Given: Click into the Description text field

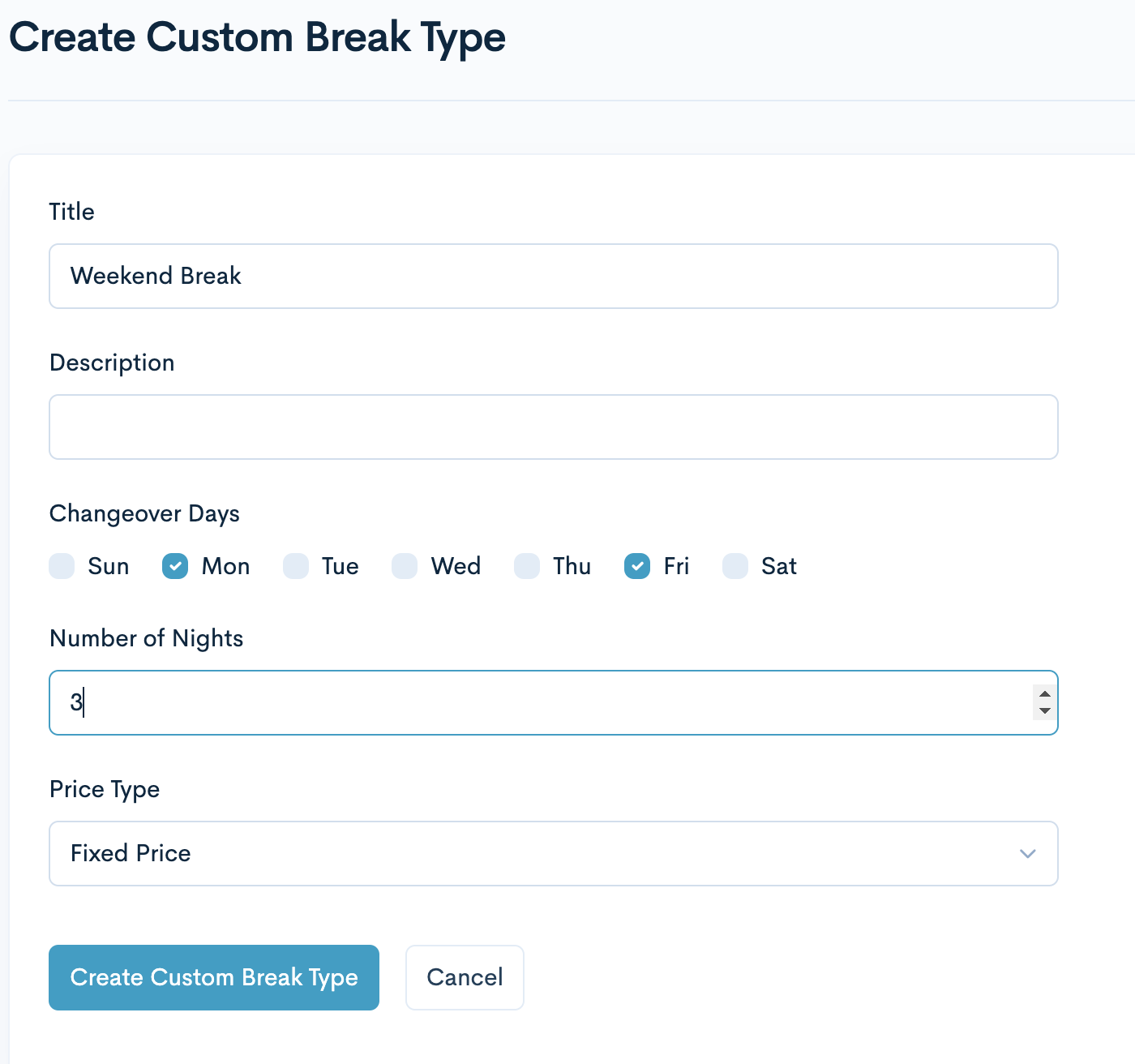Looking at the screenshot, I should point(553,427).
